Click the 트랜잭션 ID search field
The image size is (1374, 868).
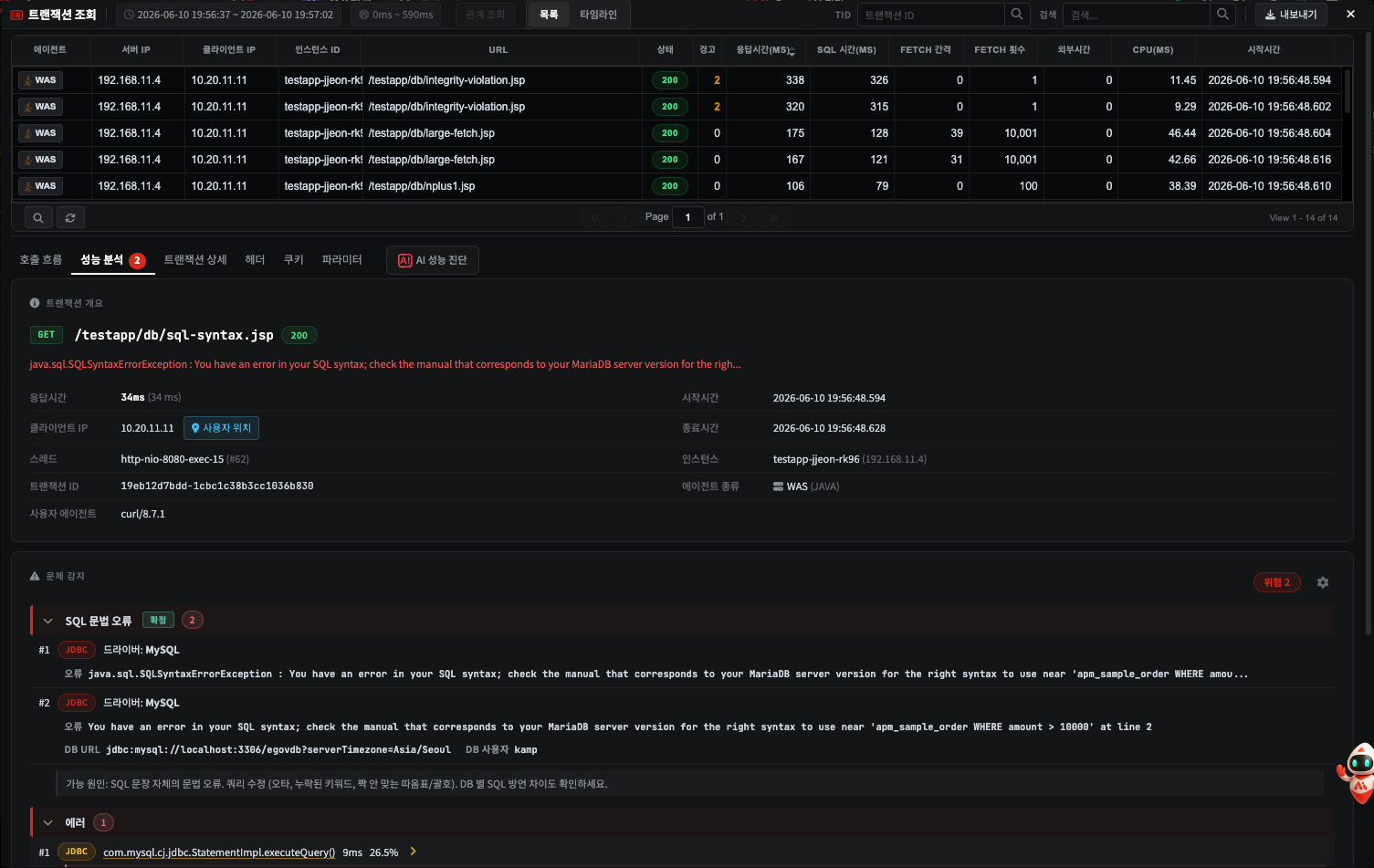coord(931,15)
